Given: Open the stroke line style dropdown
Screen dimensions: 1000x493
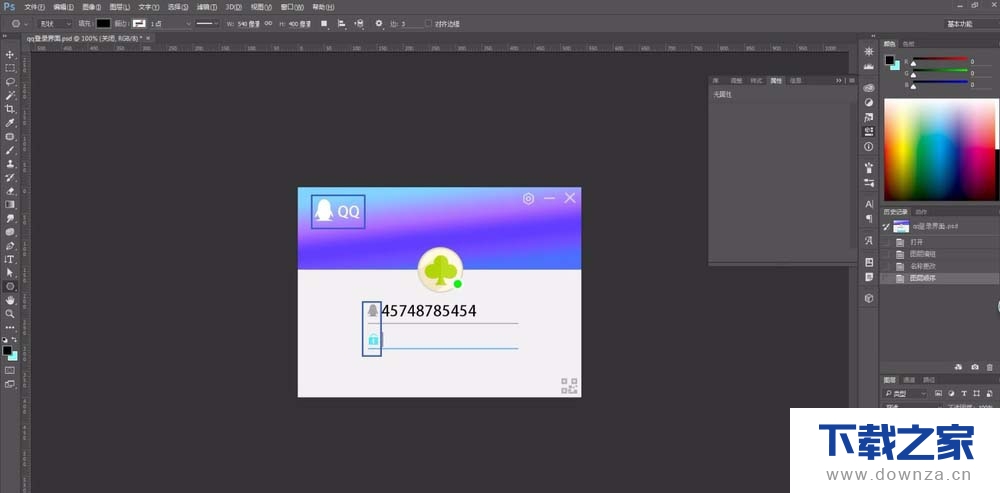Looking at the screenshot, I should coord(207,24).
